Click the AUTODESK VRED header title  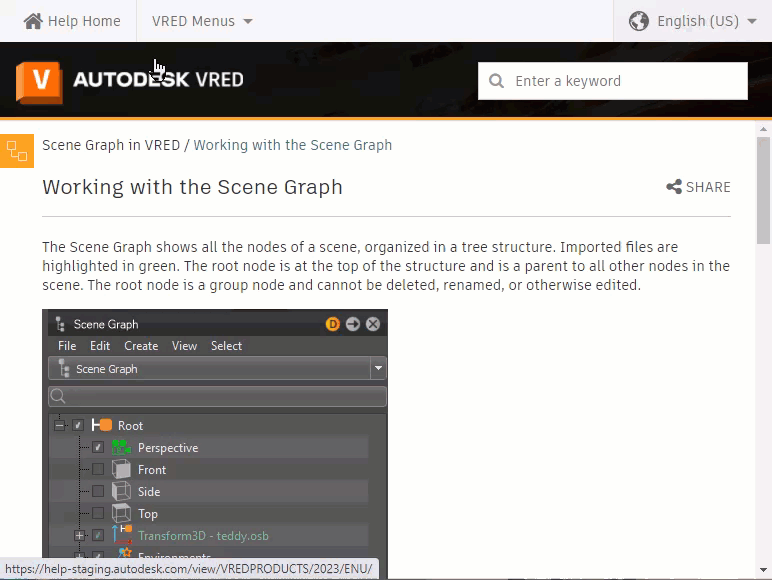tap(158, 80)
